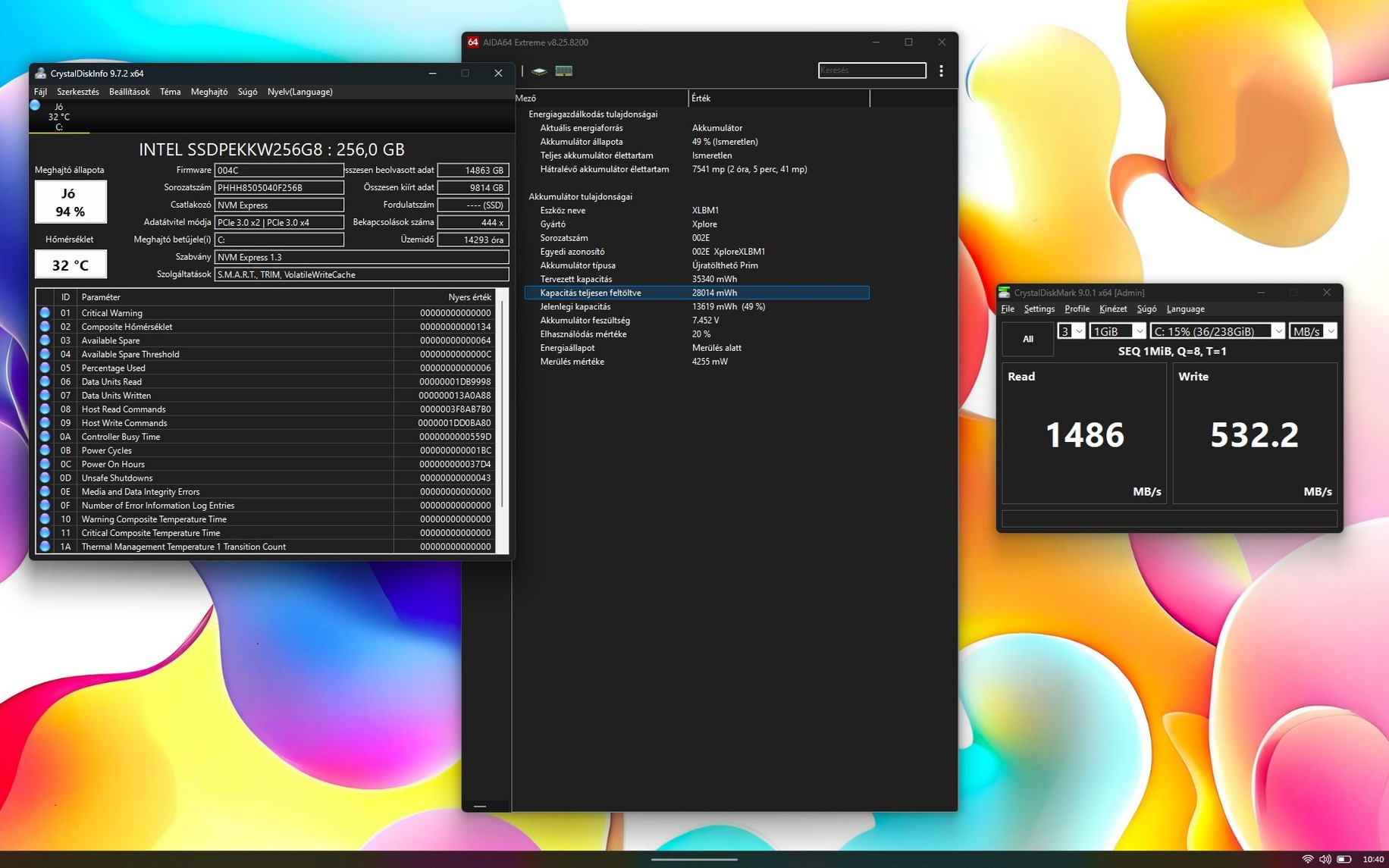
Task: Open drive dropdown showing C: 15%
Action: (x=1218, y=331)
